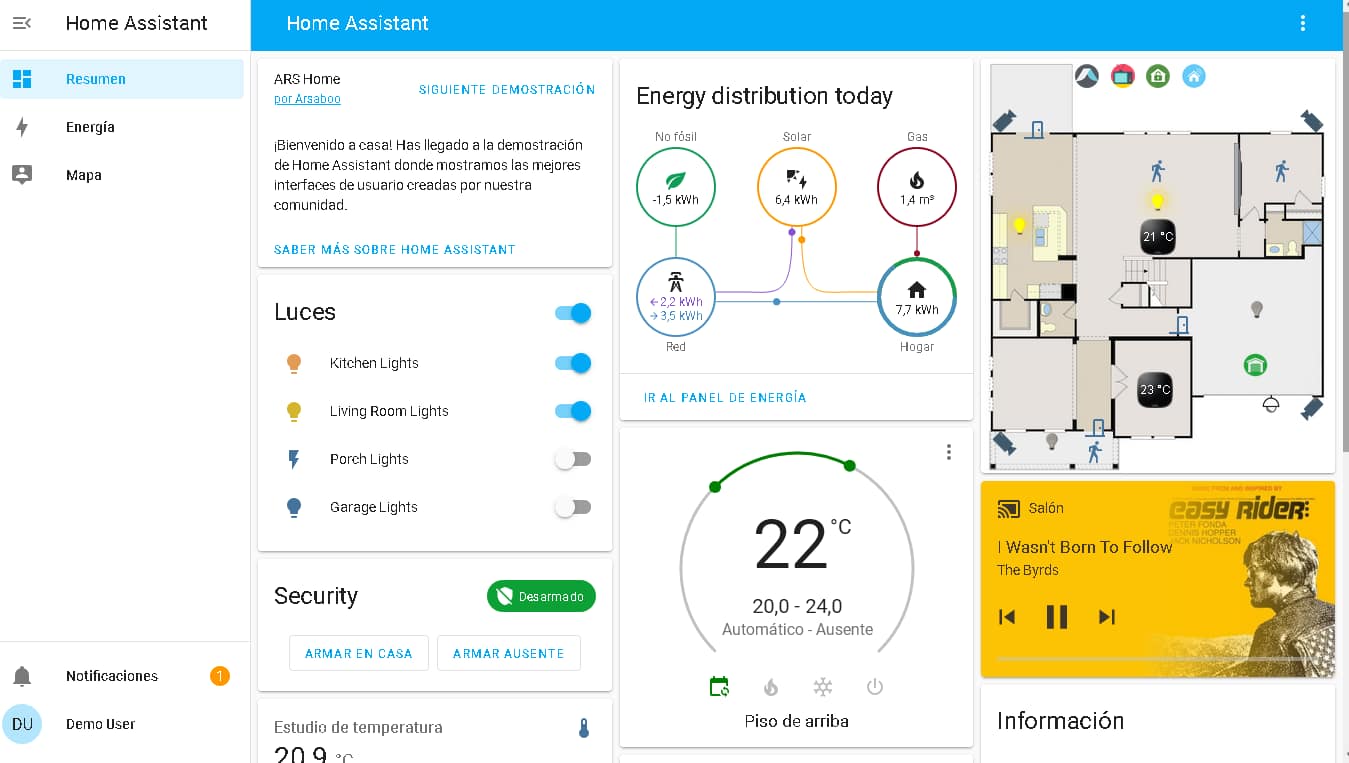Open the Energía panel in sidebar
Image resolution: width=1349 pixels, height=763 pixels.
tap(90, 127)
